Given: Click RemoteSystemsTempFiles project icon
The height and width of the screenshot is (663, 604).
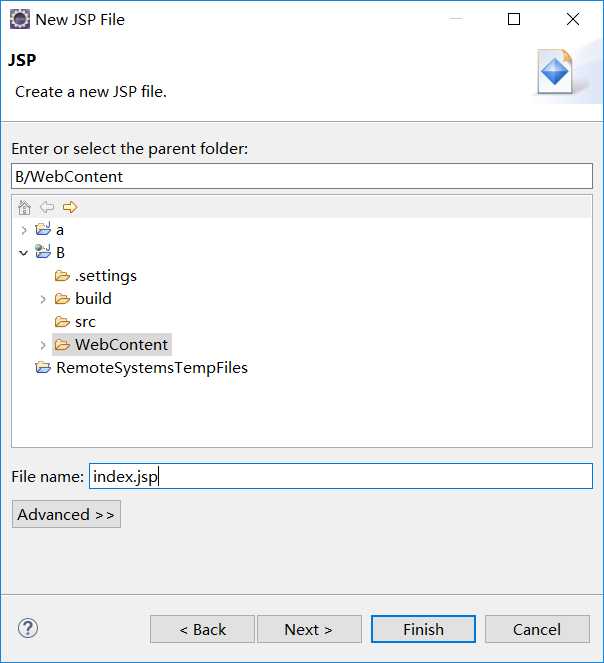Looking at the screenshot, I should (x=43, y=367).
